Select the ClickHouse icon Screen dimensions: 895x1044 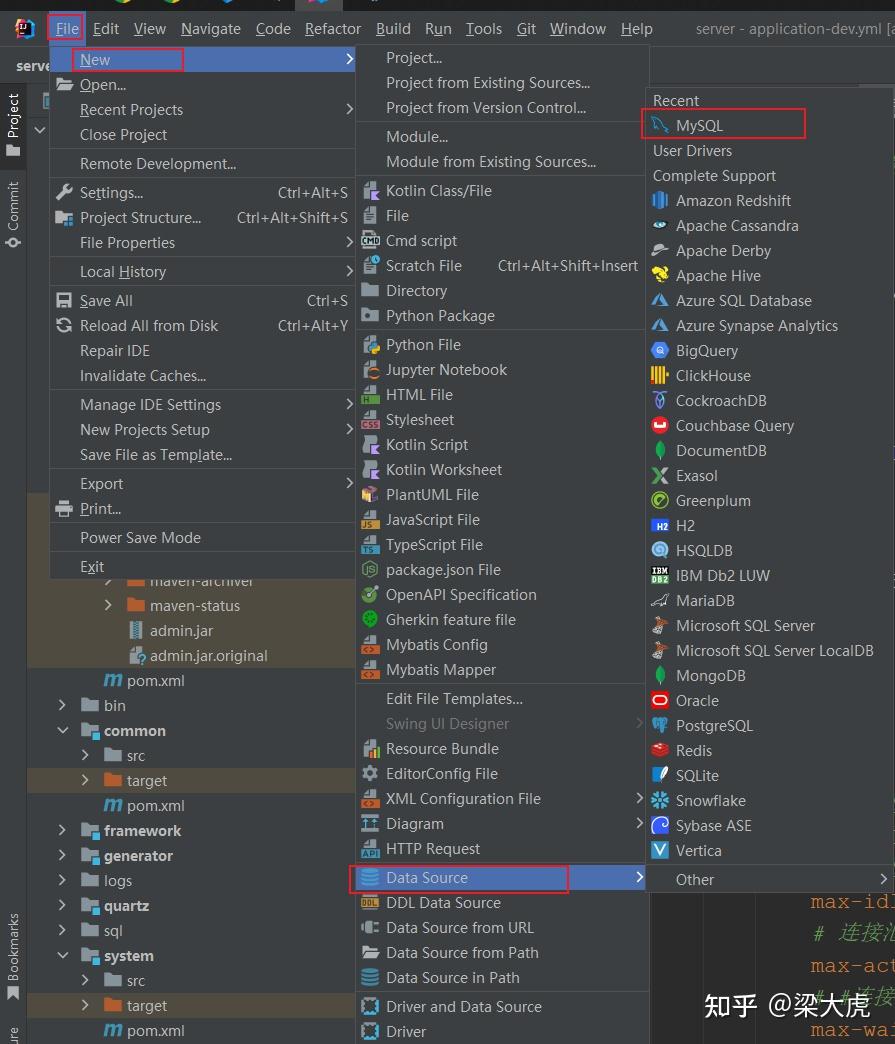[x=659, y=376]
